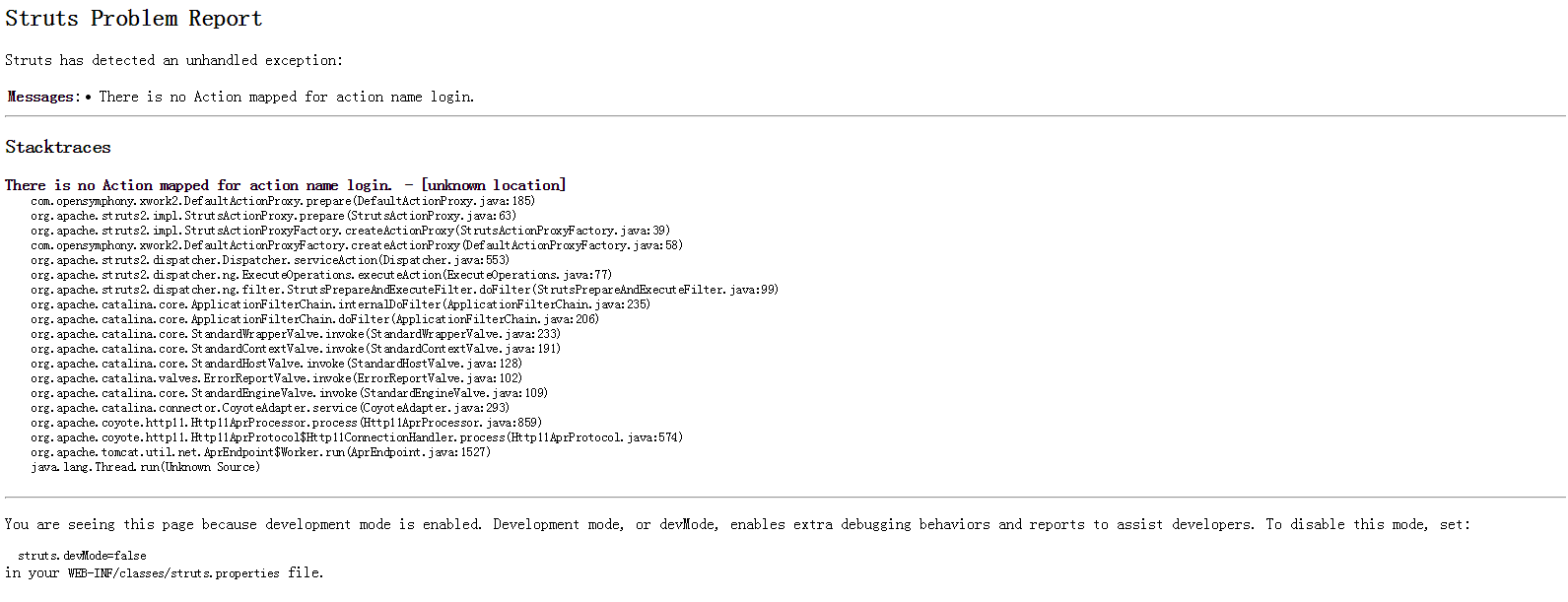Click the Messages: label

[x=43, y=97]
